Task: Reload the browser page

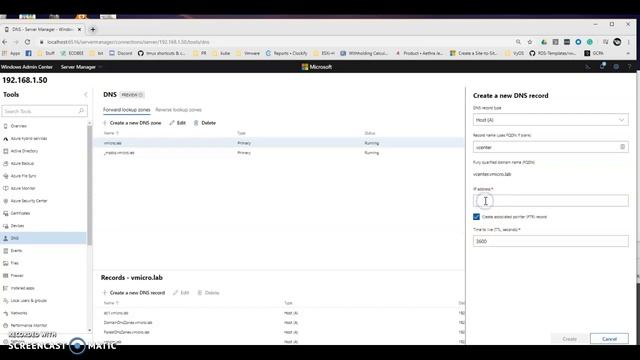Action: 27,42
